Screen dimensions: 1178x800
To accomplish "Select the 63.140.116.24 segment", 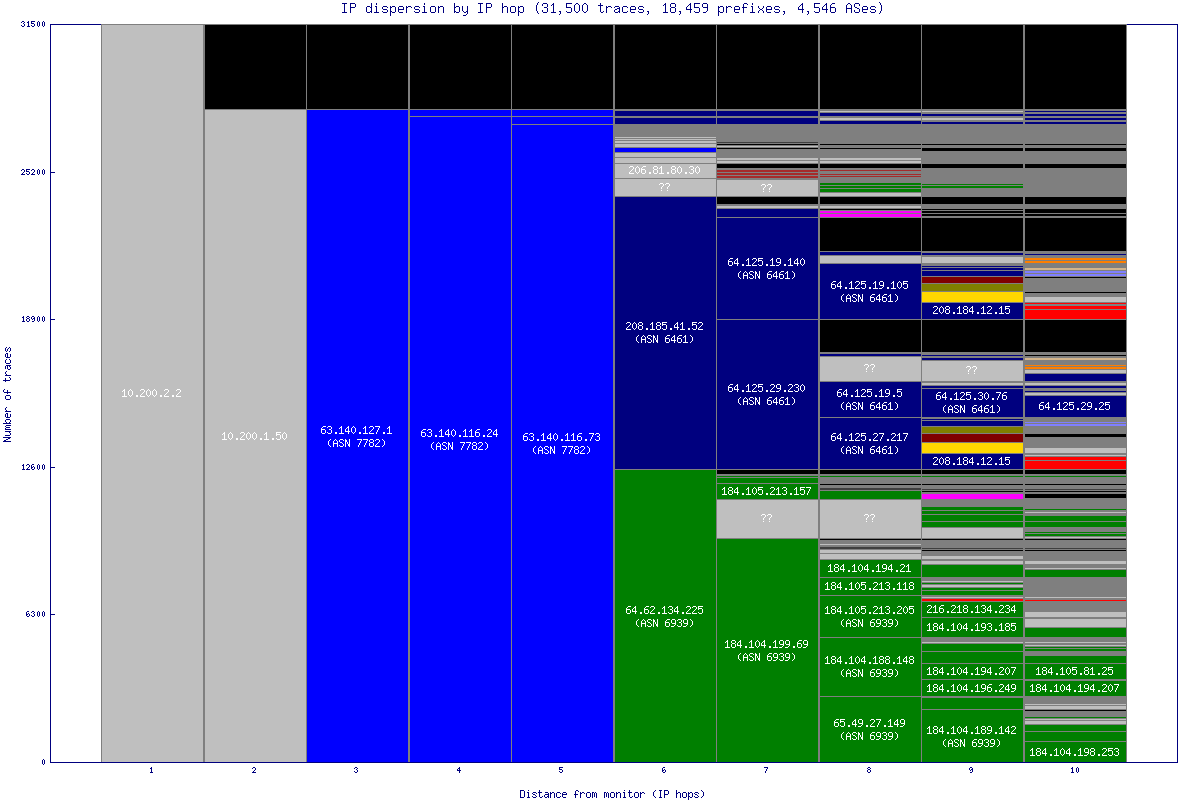I will (x=459, y=439).
